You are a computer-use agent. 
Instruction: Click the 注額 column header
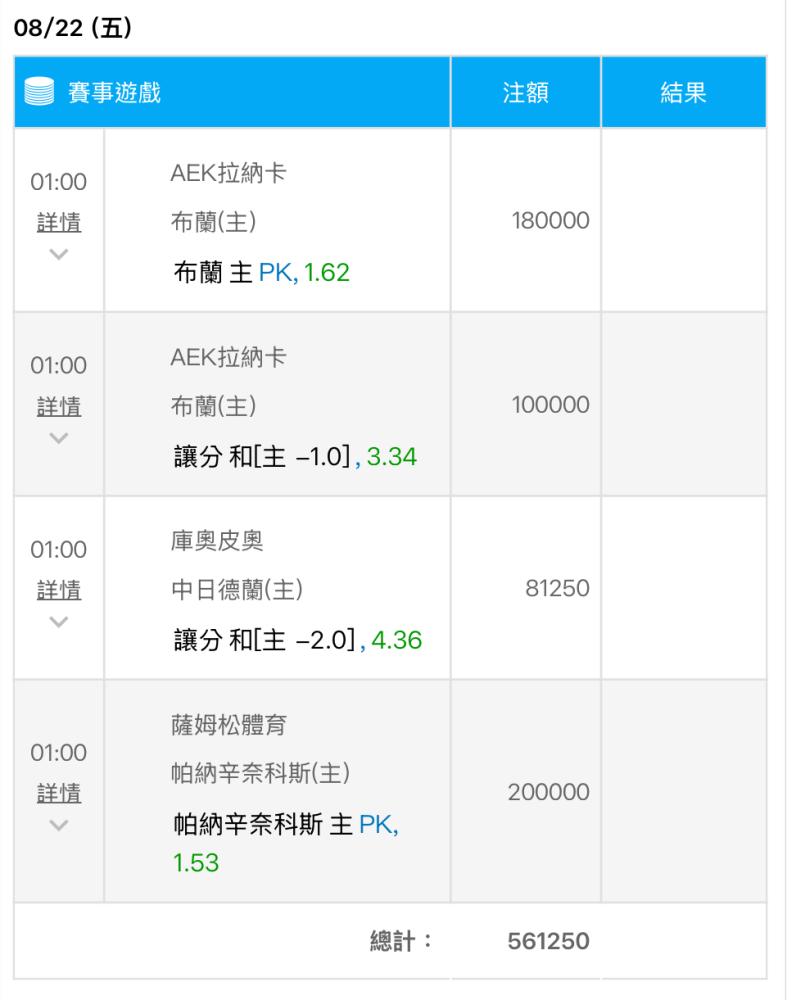526,92
